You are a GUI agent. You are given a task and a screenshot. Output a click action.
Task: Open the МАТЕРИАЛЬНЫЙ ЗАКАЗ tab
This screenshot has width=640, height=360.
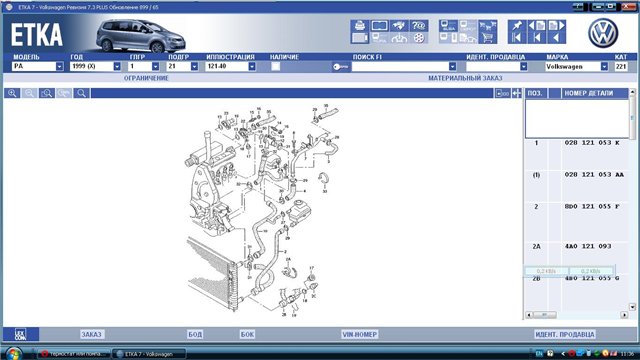coord(465,78)
